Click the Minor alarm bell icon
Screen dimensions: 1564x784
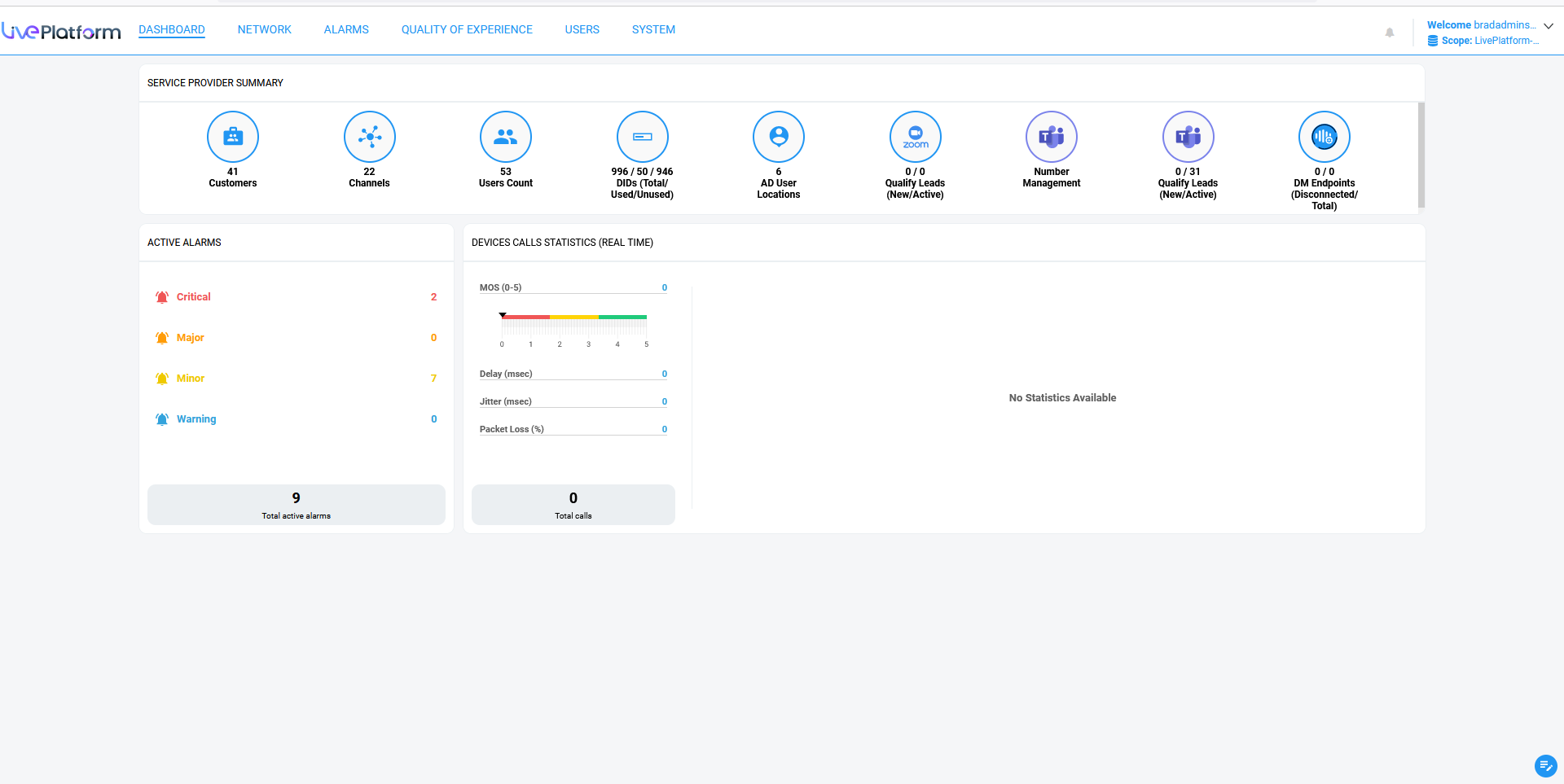(162, 379)
